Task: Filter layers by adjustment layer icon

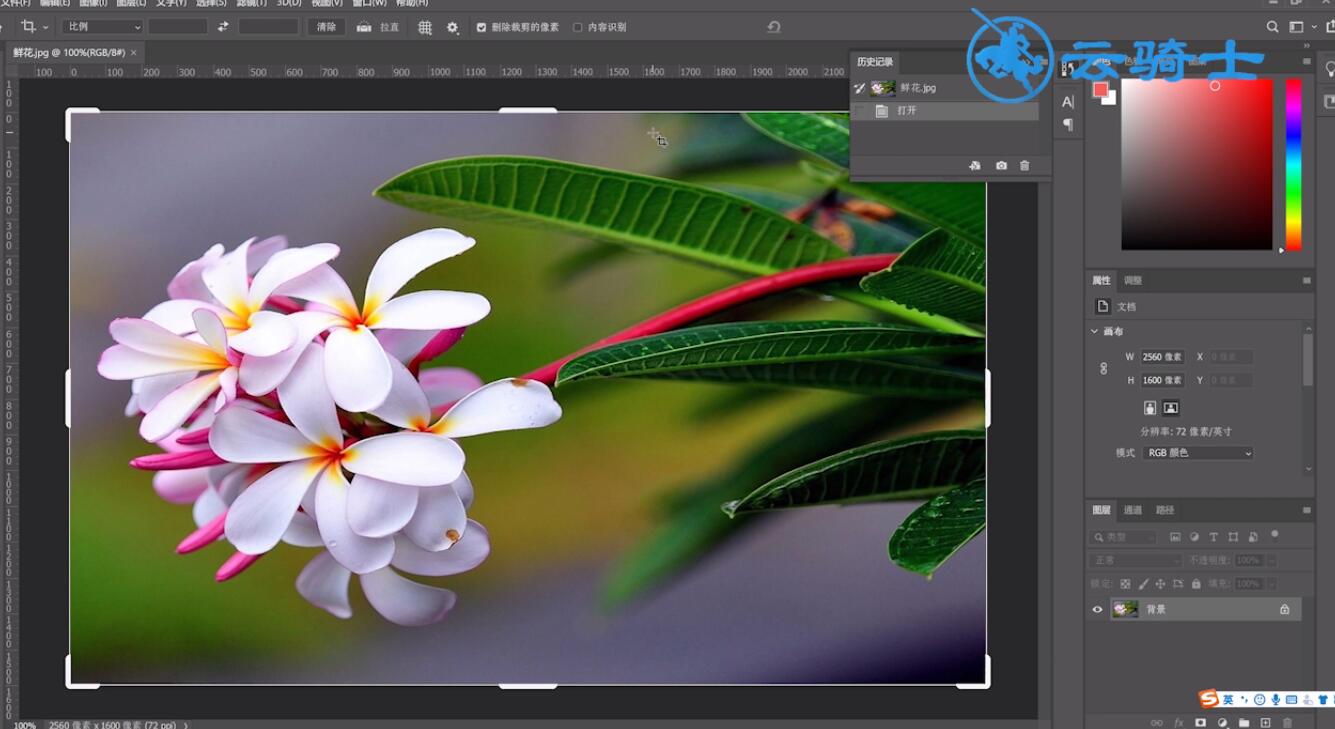Action: tap(1195, 537)
